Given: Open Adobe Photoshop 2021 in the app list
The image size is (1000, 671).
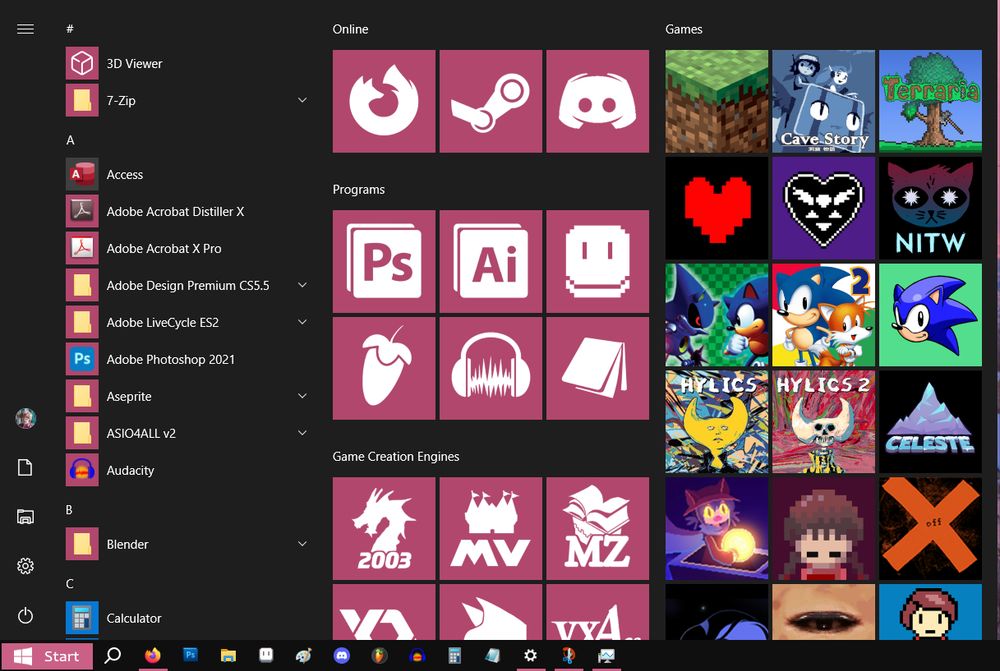Looking at the screenshot, I should point(189,359).
